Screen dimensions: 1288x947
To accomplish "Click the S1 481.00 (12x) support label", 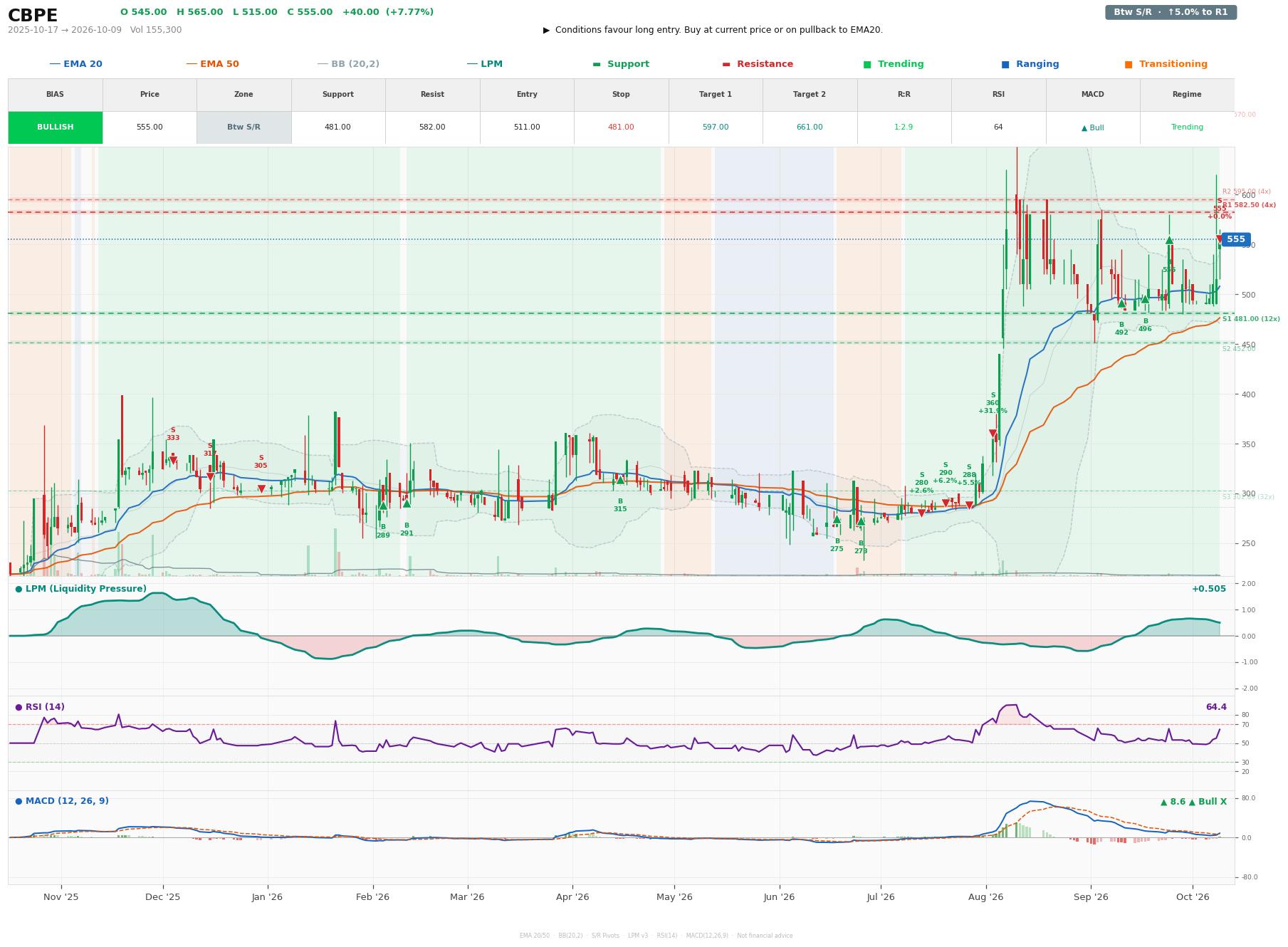I will click(1251, 319).
